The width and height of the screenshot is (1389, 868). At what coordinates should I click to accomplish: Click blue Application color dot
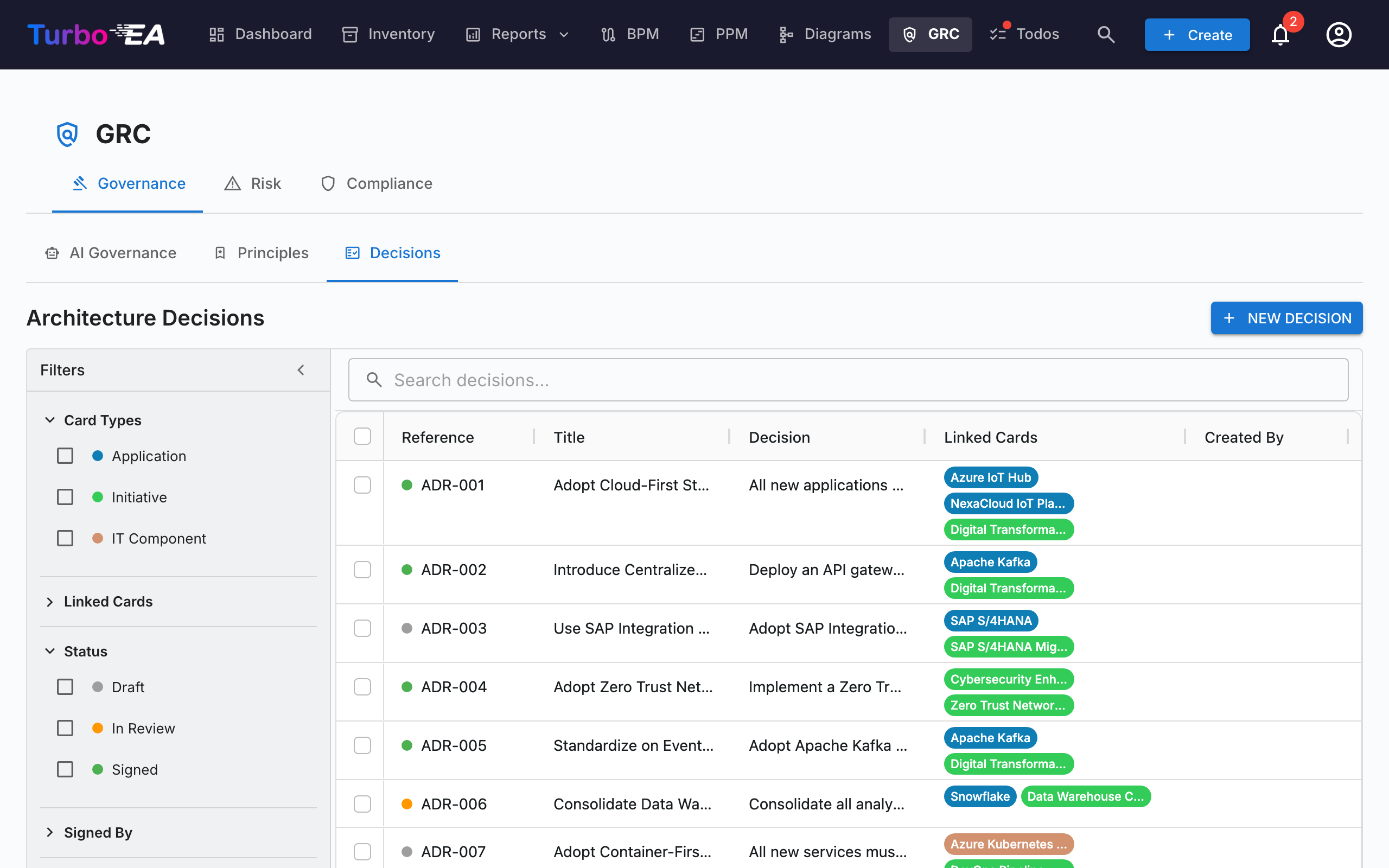[98, 456]
